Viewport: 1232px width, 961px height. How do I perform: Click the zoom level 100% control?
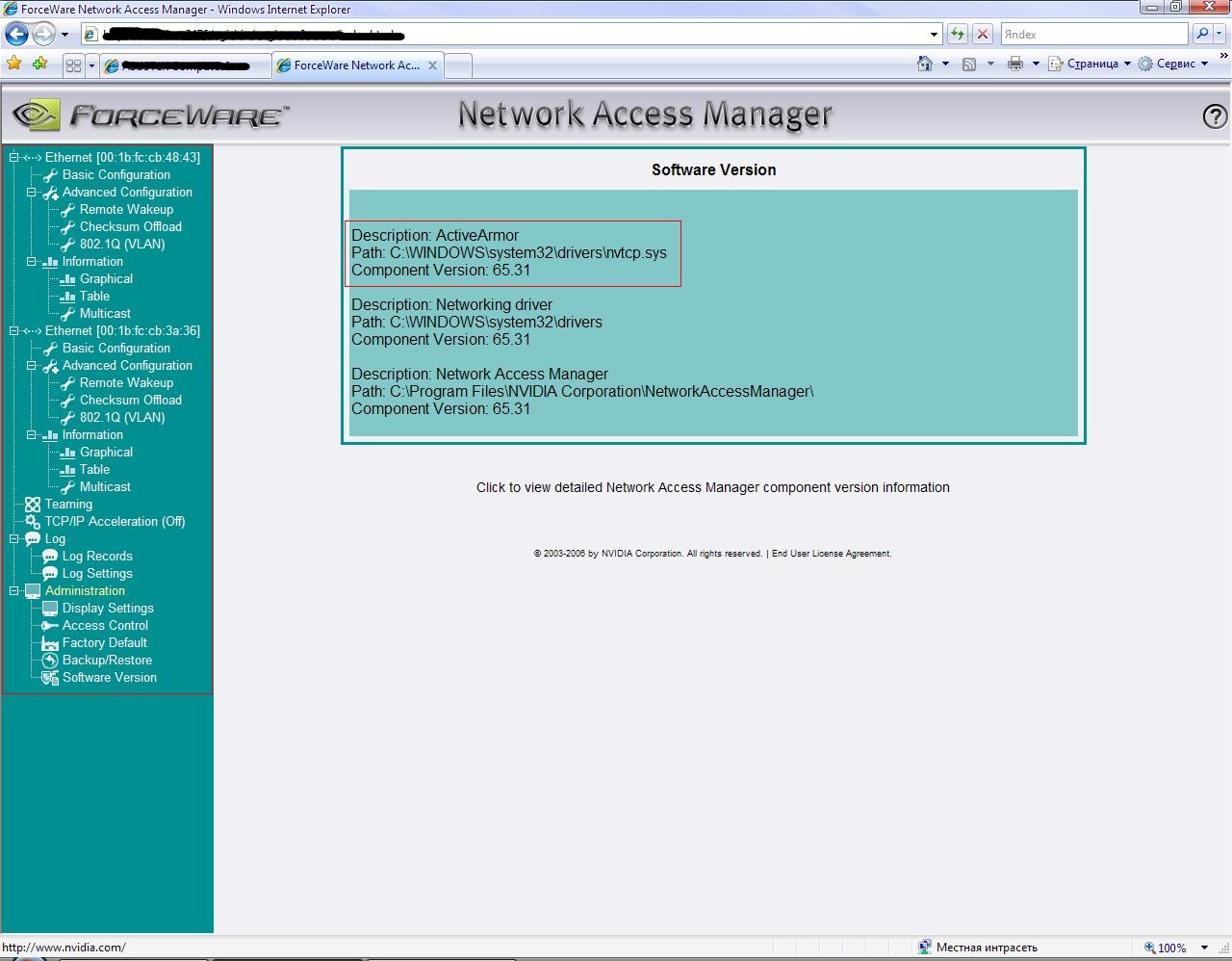click(x=1177, y=948)
